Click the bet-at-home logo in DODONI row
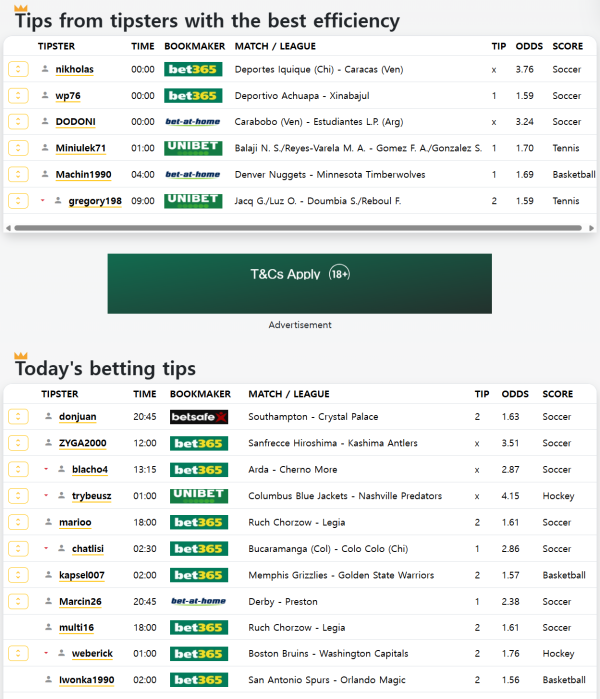Image resolution: width=600 pixels, height=699 pixels. [192, 122]
